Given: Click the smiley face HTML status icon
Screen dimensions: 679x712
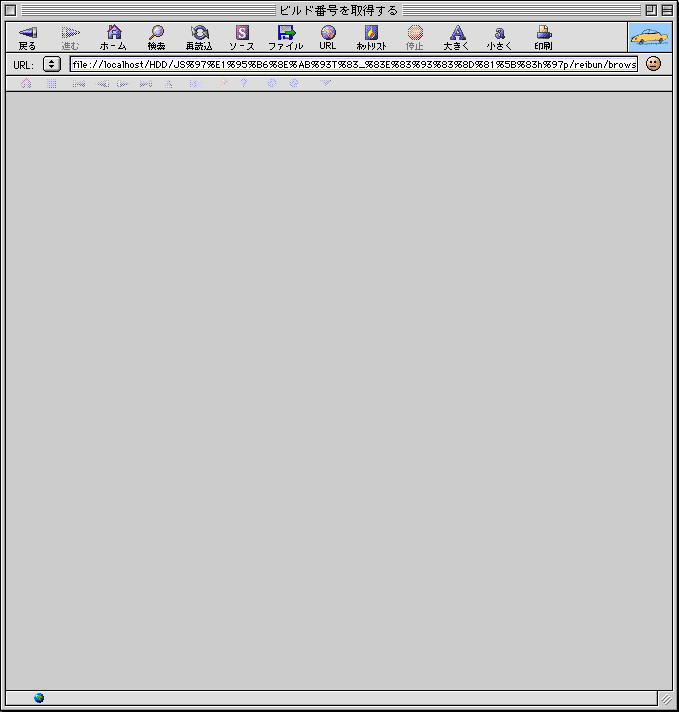Looking at the screenshot, I should pyautogui.click(x=653, y=64).
